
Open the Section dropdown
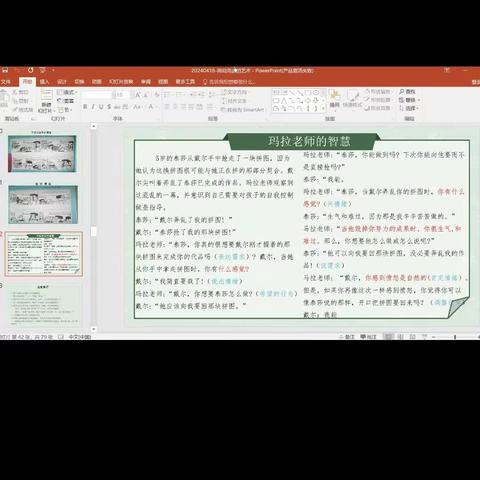click(65, 109)
